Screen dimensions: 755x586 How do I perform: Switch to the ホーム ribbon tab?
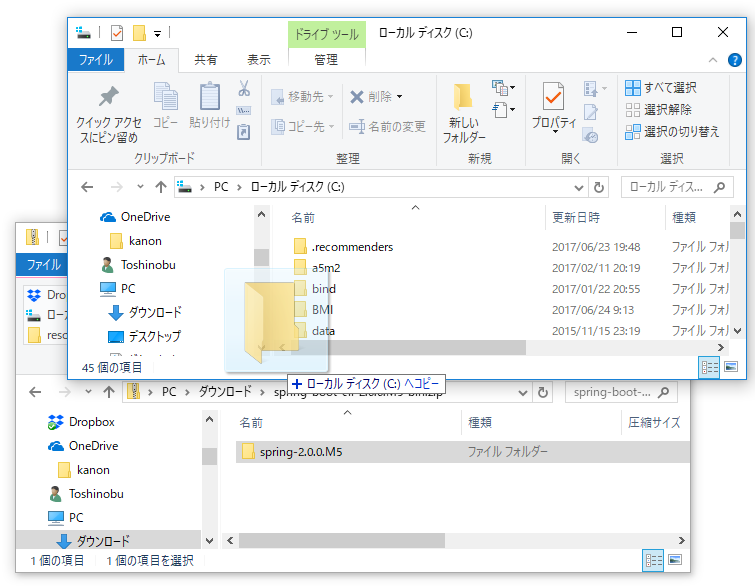tap(151, 60)
